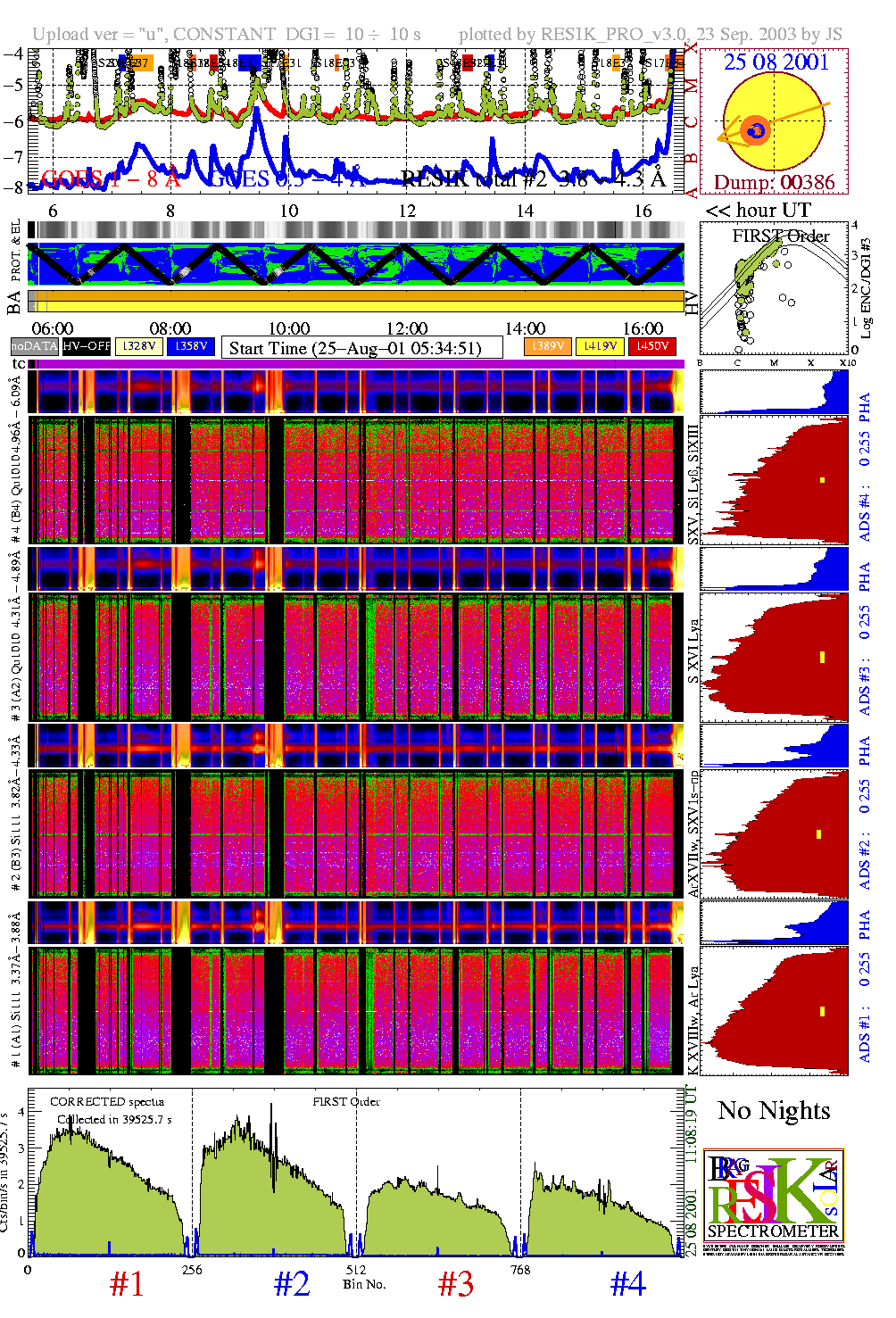Click the 08:00 time axis label
This screenshot has height=1318, width=896.
point(170,328)
